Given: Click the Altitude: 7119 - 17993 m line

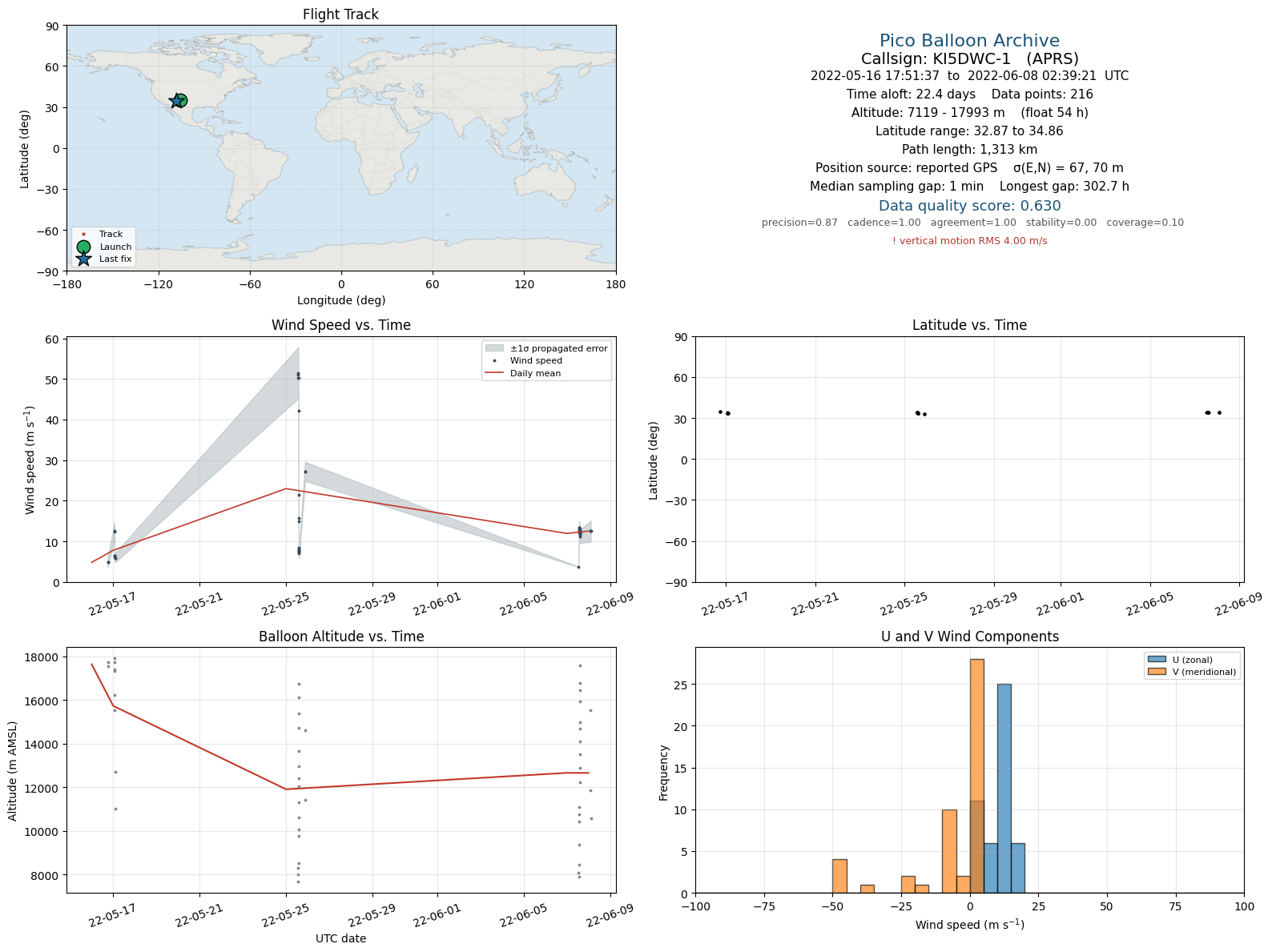Looking at the screenshot, I should (x=969, y=113).
